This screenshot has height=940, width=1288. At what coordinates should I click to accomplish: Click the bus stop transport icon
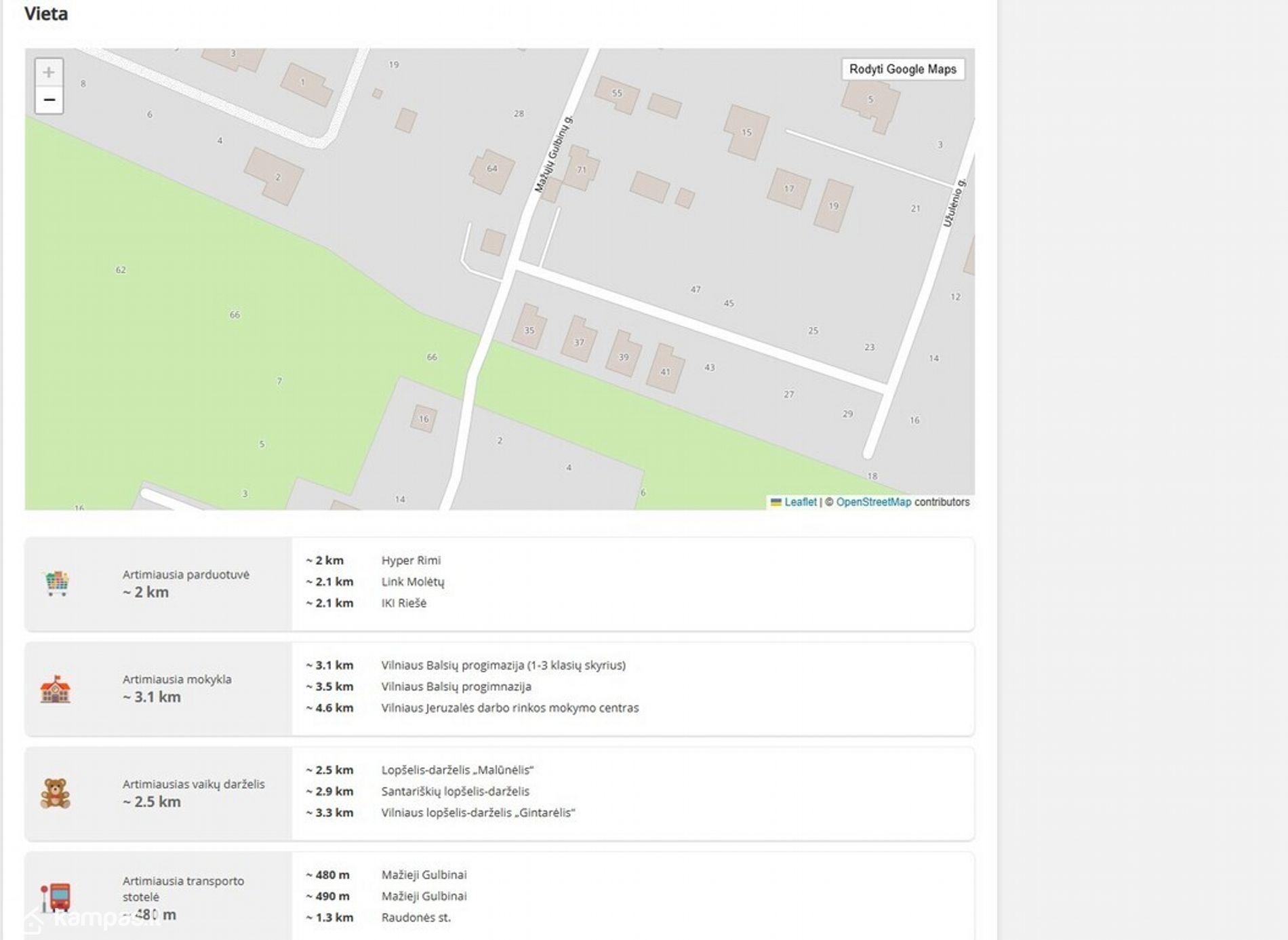[x=56, y=897]
